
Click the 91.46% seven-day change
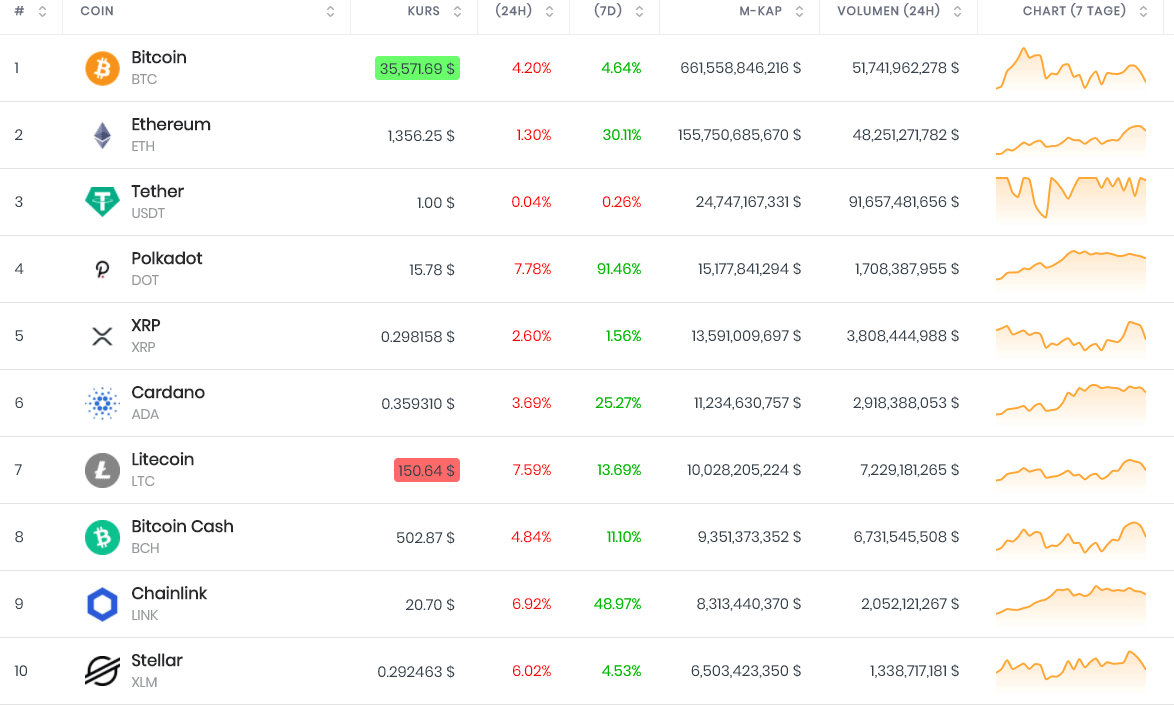[619, 269]
